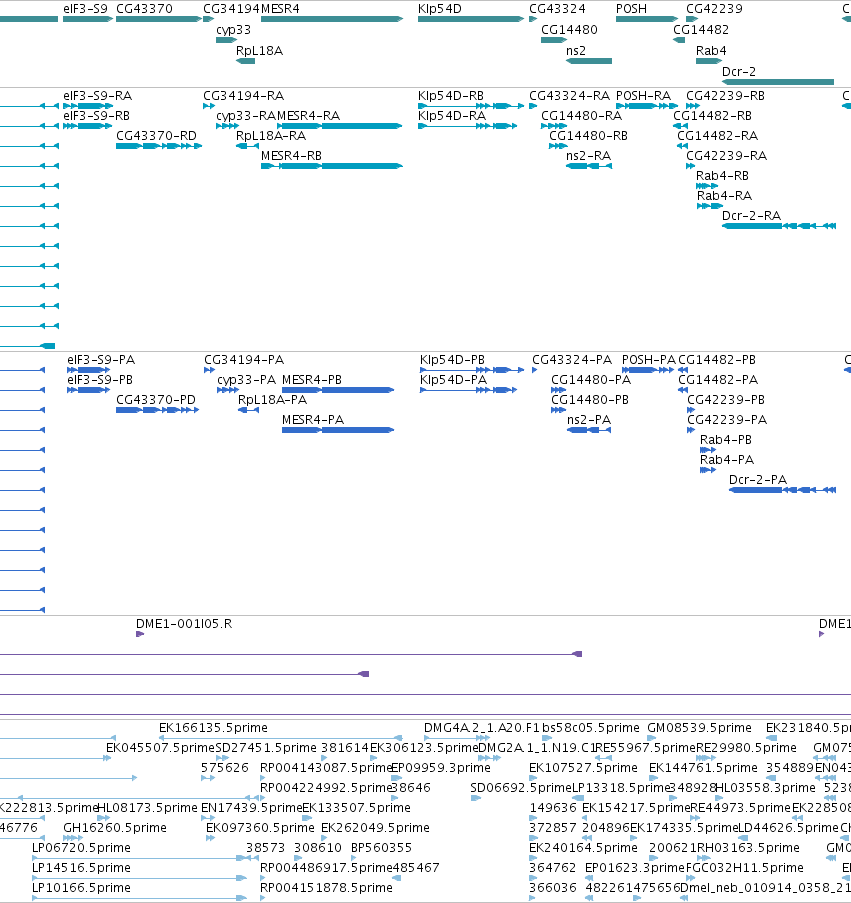Viewport: 851px width, 903px height.
Task: Open transcript label CG43324-RA
Action: (569, 96)
